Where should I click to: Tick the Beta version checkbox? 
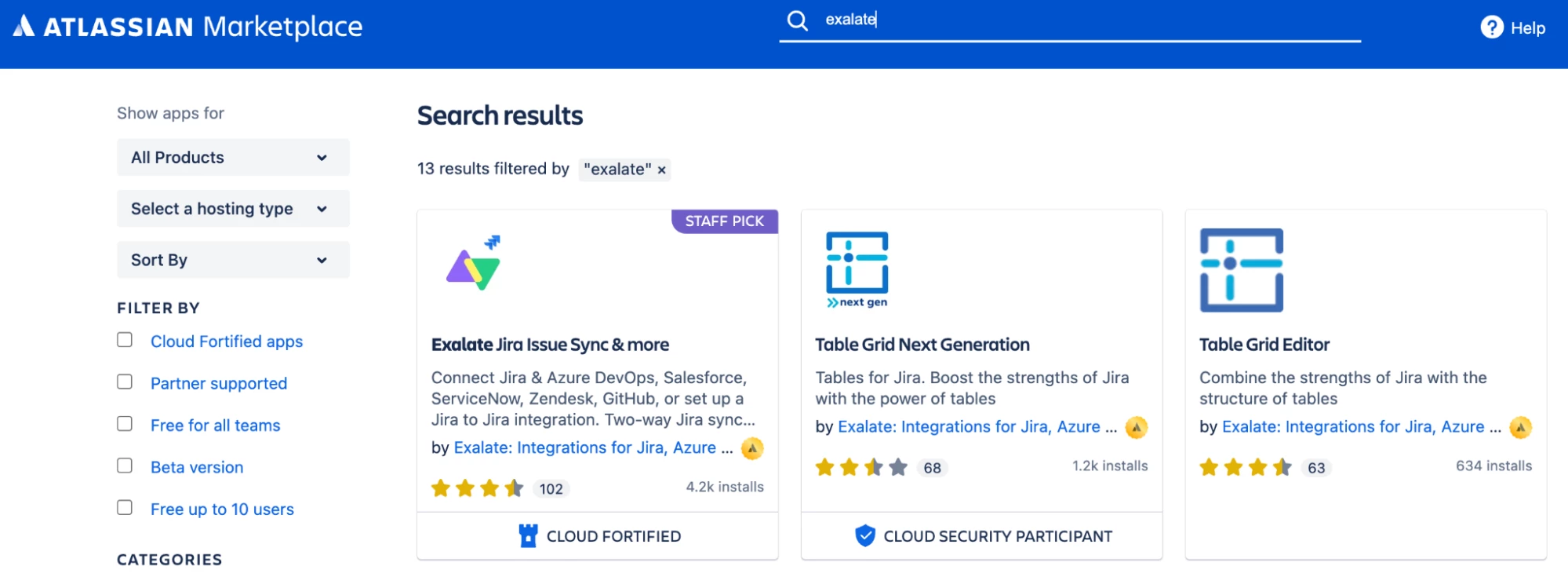pos(125,466)
